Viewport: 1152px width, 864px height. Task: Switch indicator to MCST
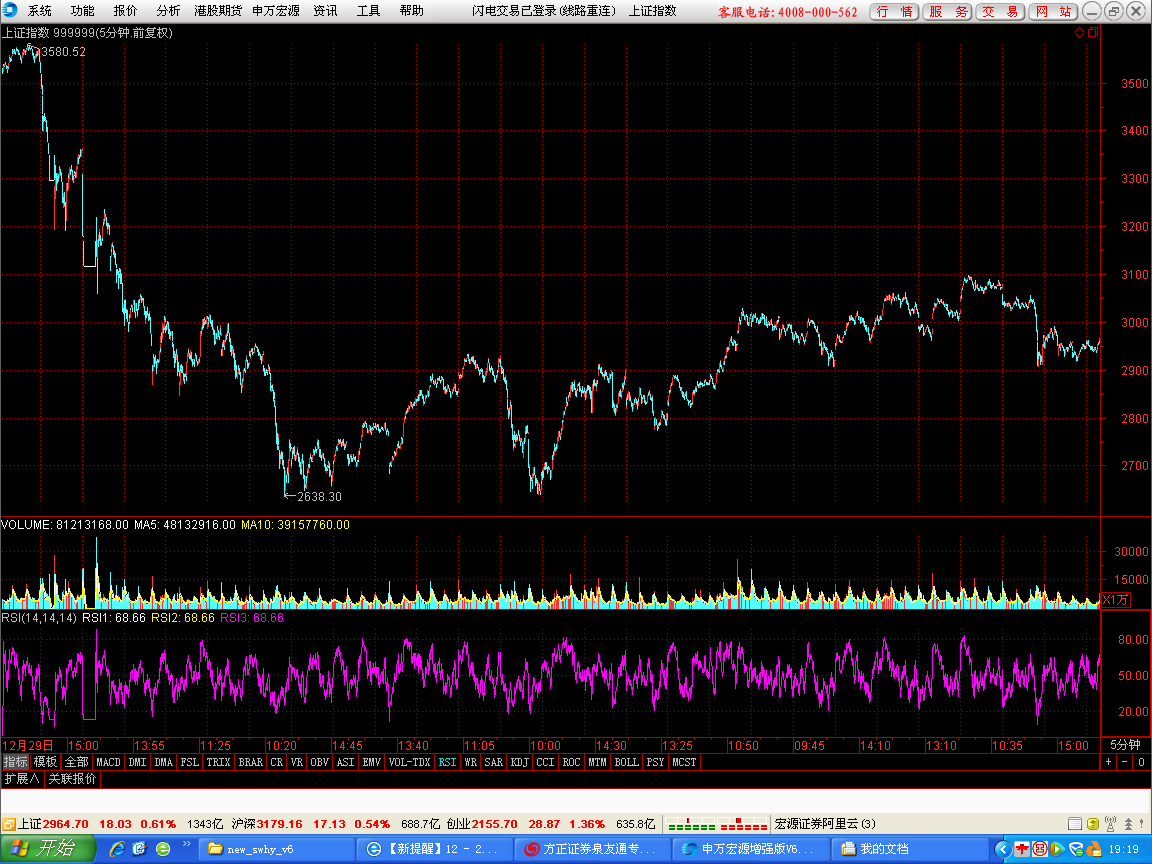click(x=684, y=762)
